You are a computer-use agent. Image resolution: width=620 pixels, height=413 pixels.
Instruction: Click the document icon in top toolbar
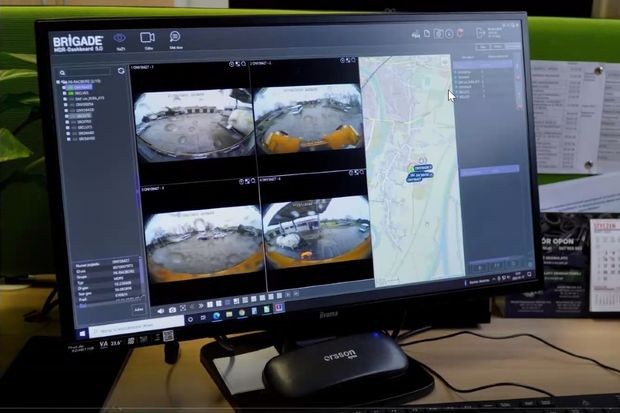[427, 34]
